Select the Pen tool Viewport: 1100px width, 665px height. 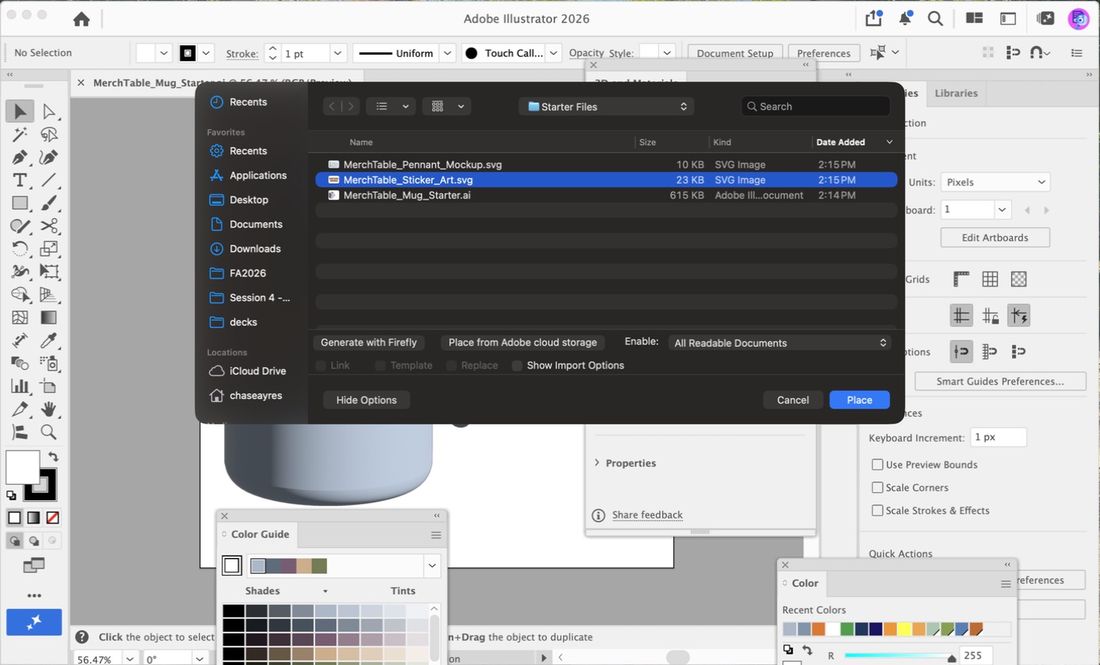point(20,157)
